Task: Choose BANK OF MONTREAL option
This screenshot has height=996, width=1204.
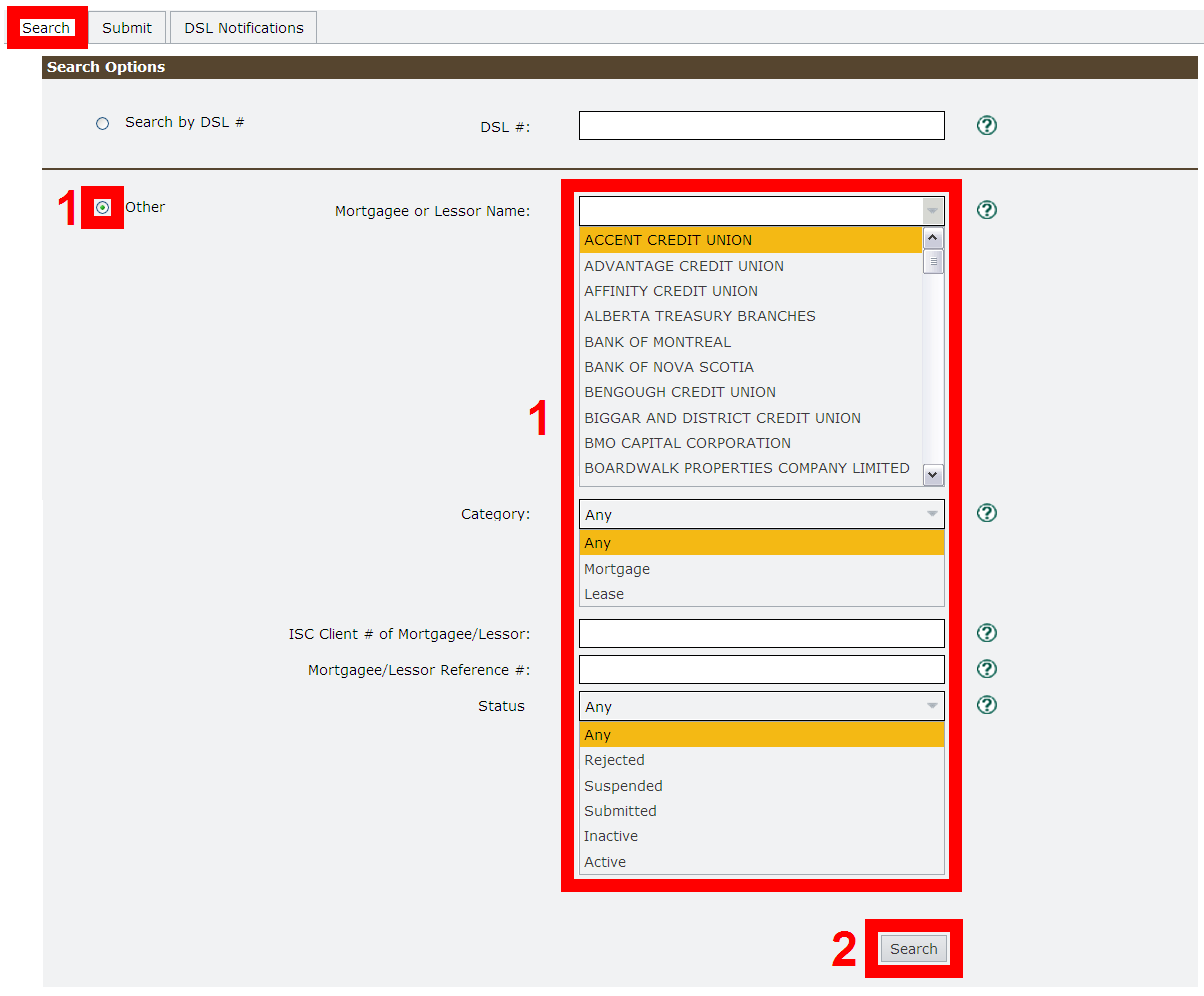Action: click(x=750, y=342)
